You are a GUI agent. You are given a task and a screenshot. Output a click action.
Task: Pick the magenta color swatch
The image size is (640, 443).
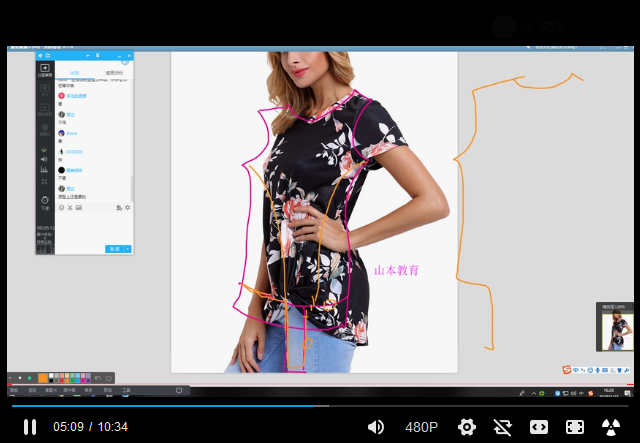(83, 380)
